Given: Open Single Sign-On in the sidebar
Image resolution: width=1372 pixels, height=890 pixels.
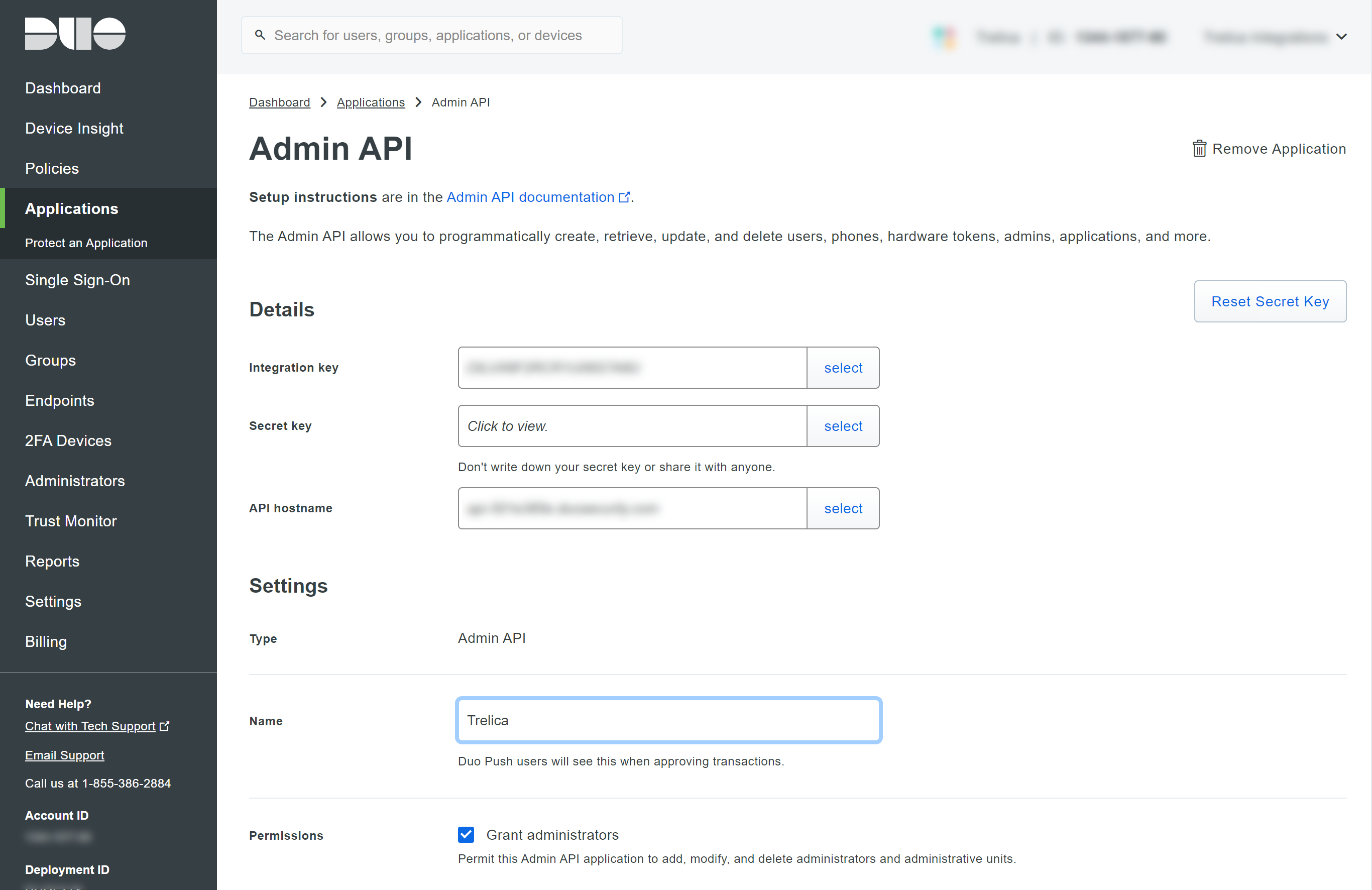Looking at the screenshot, I should click(x=77, y=280).
